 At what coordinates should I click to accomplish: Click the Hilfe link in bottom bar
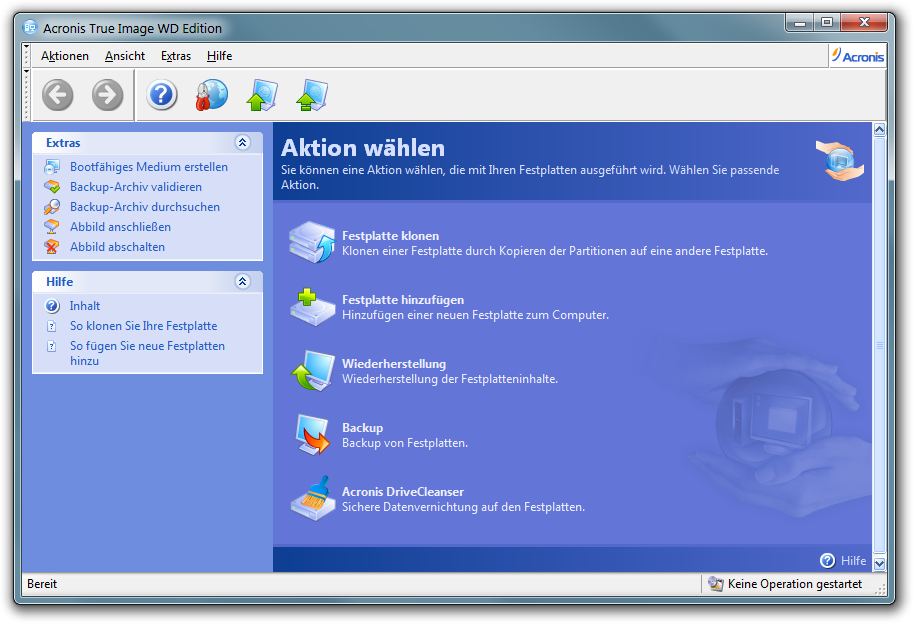(x=853, y=560)
